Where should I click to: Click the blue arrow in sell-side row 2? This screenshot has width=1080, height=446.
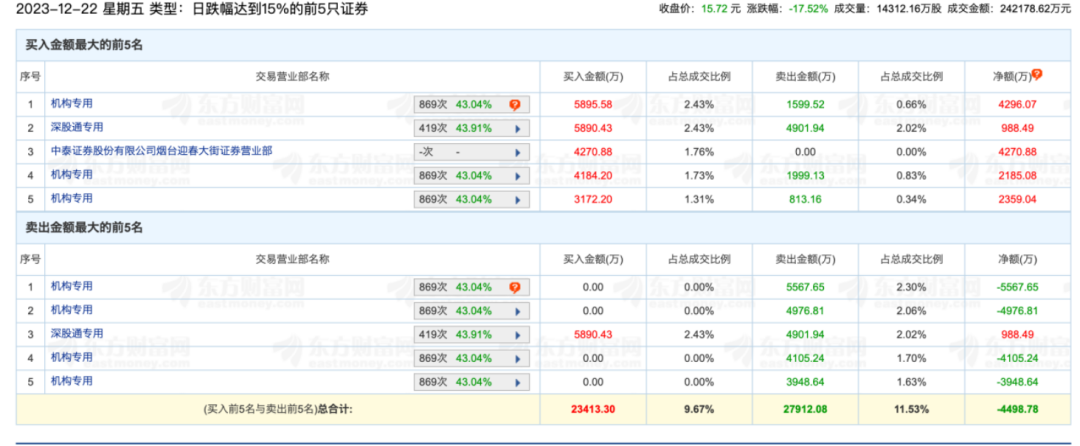point(517,311)
